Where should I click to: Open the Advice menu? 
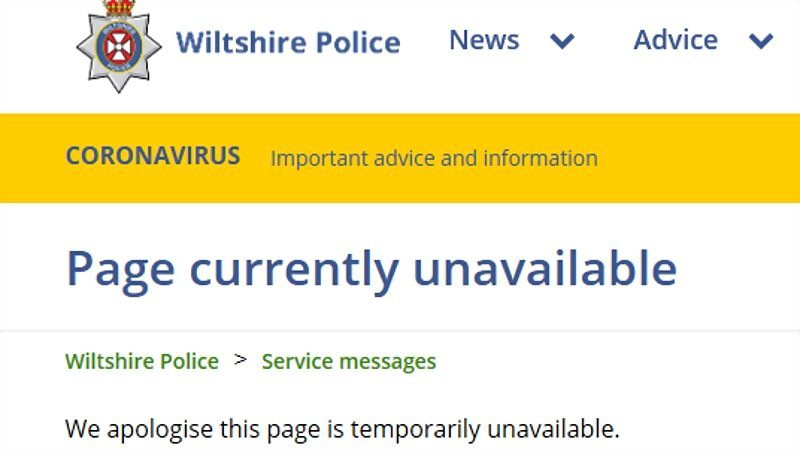coord(676,40)
